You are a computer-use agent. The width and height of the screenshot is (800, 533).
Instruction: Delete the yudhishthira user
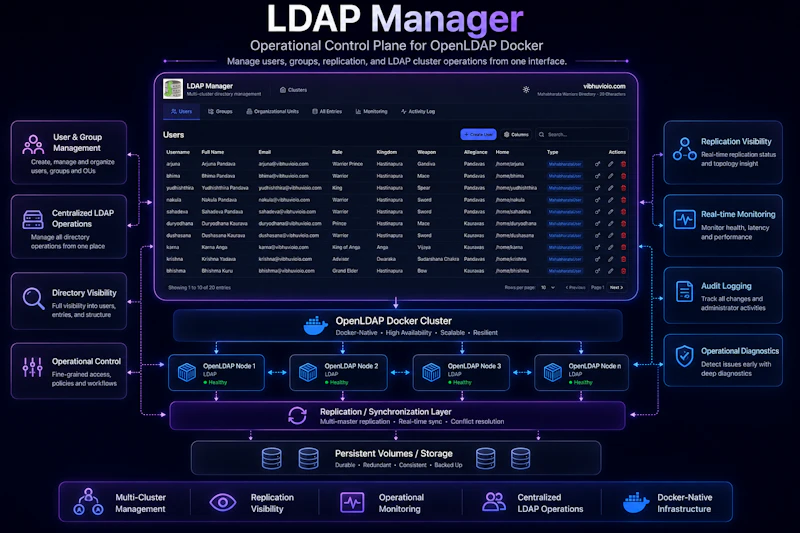point(623,188)
